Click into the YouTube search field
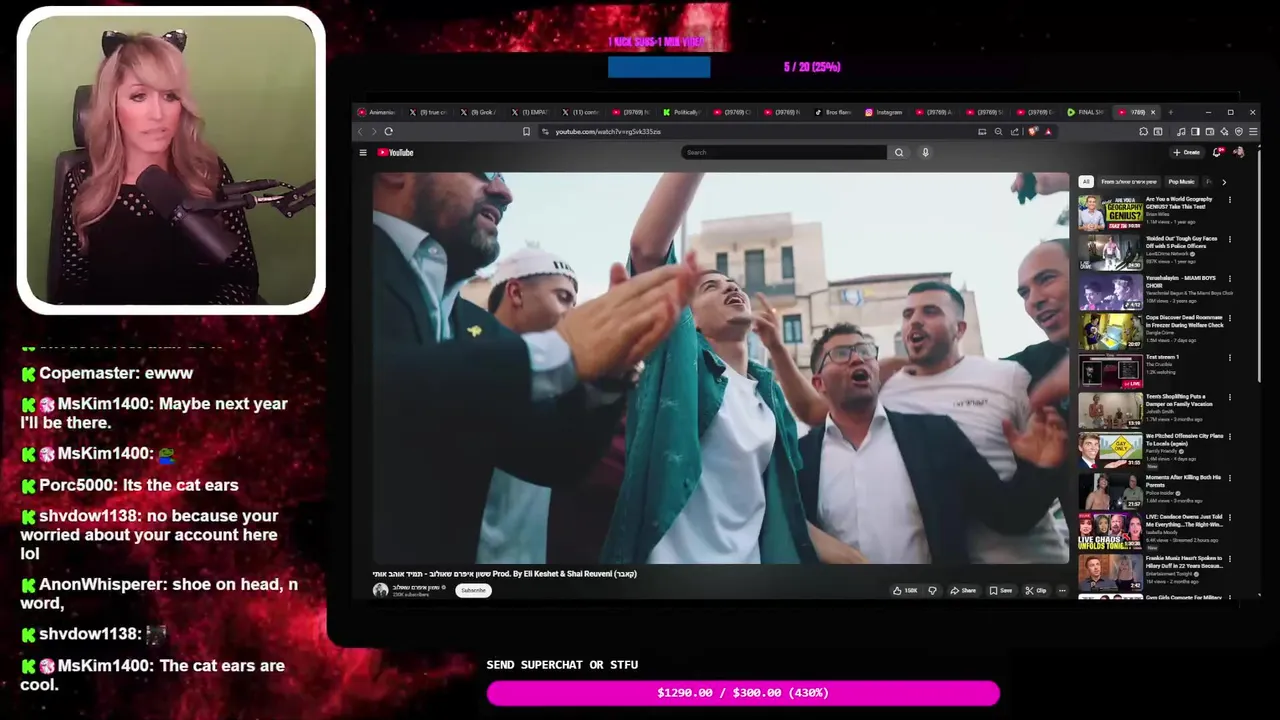Screen dimensions: 1280x720 point(784,153)
